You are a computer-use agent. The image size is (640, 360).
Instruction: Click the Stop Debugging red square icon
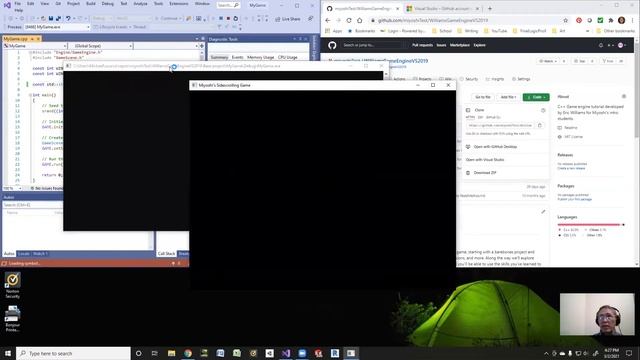click(x=228, y=18)
